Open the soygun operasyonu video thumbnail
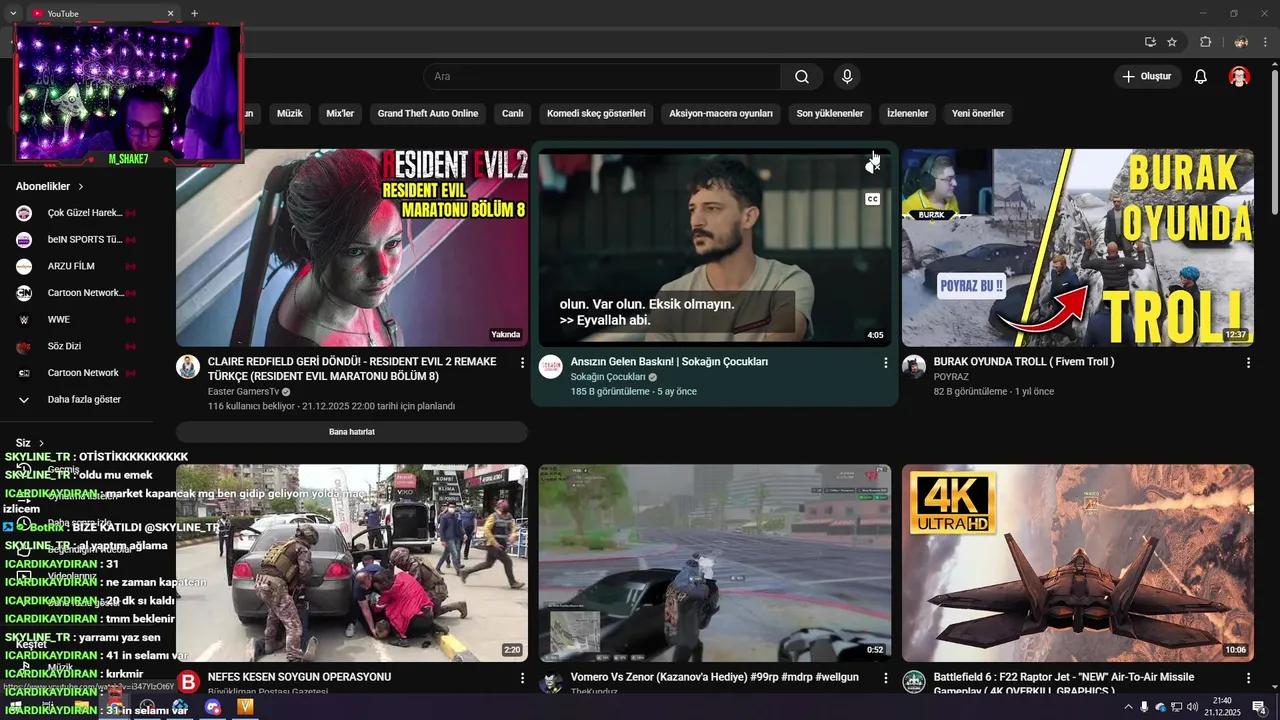This screenshot has width=1280, height=720. pos(352,563)
